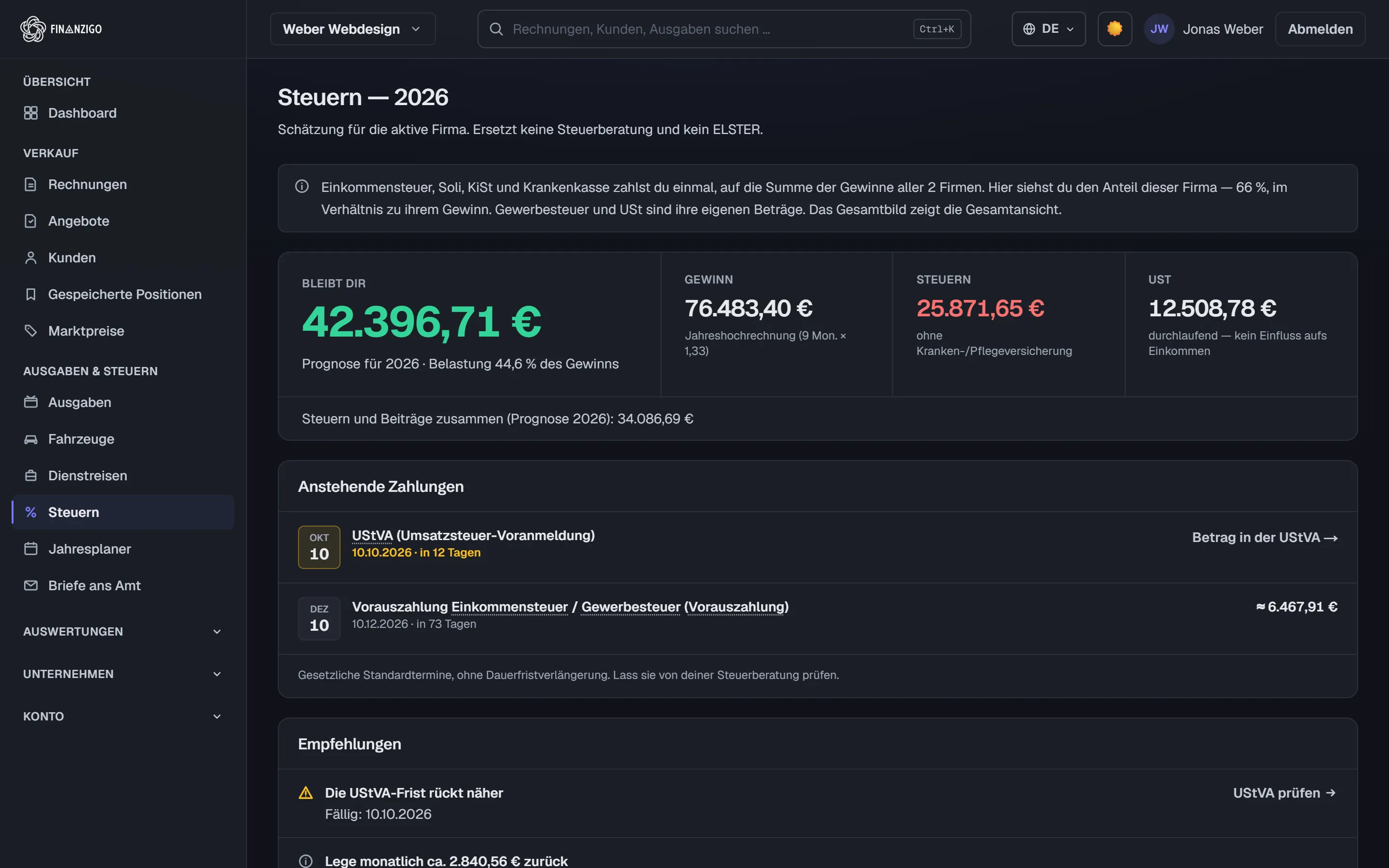1389x868 pixels.
Task: Click 'Die UStVA-Frist rückt näher' recommendation title
Action: [414, 793]
